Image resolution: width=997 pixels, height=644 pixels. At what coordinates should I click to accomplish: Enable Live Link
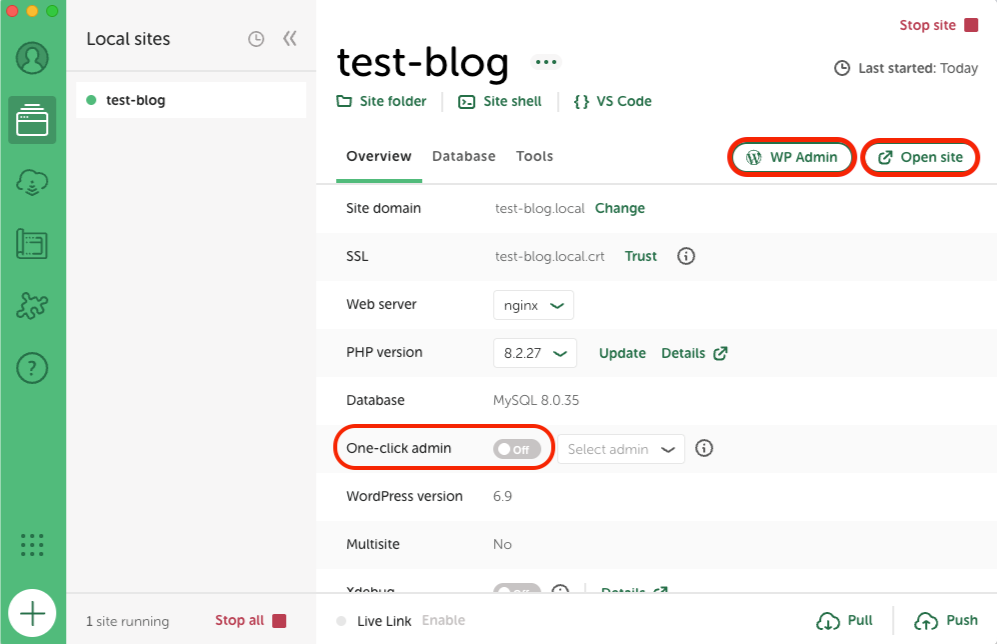pos(443,621)
